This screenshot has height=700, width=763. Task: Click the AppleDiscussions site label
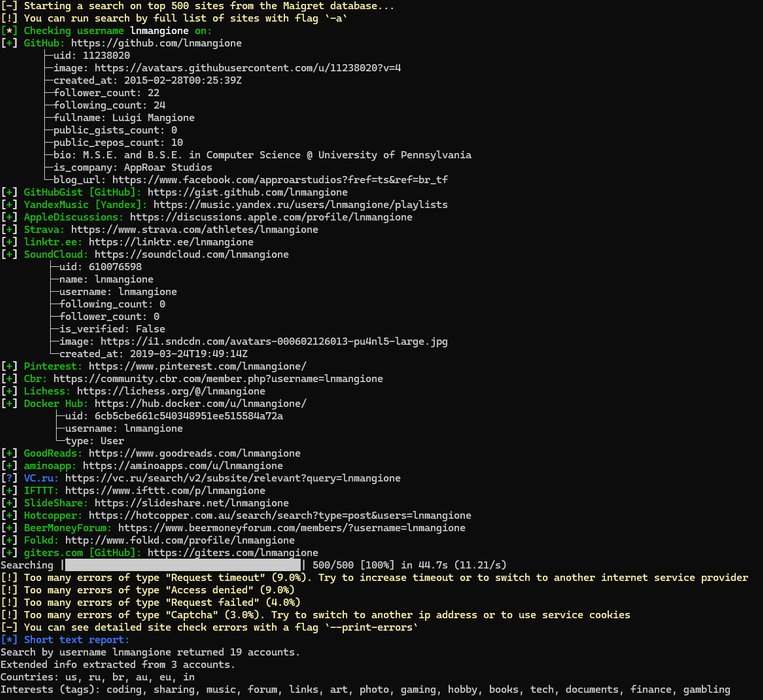pyautogui.click(x=73, y=217)
